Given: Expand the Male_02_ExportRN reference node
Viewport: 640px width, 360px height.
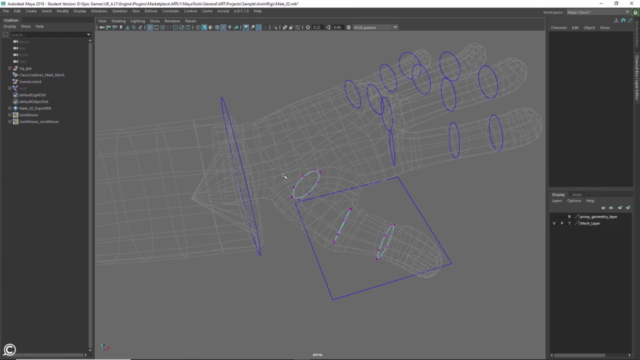Looking at the screenshot, I should click(10, 108).
